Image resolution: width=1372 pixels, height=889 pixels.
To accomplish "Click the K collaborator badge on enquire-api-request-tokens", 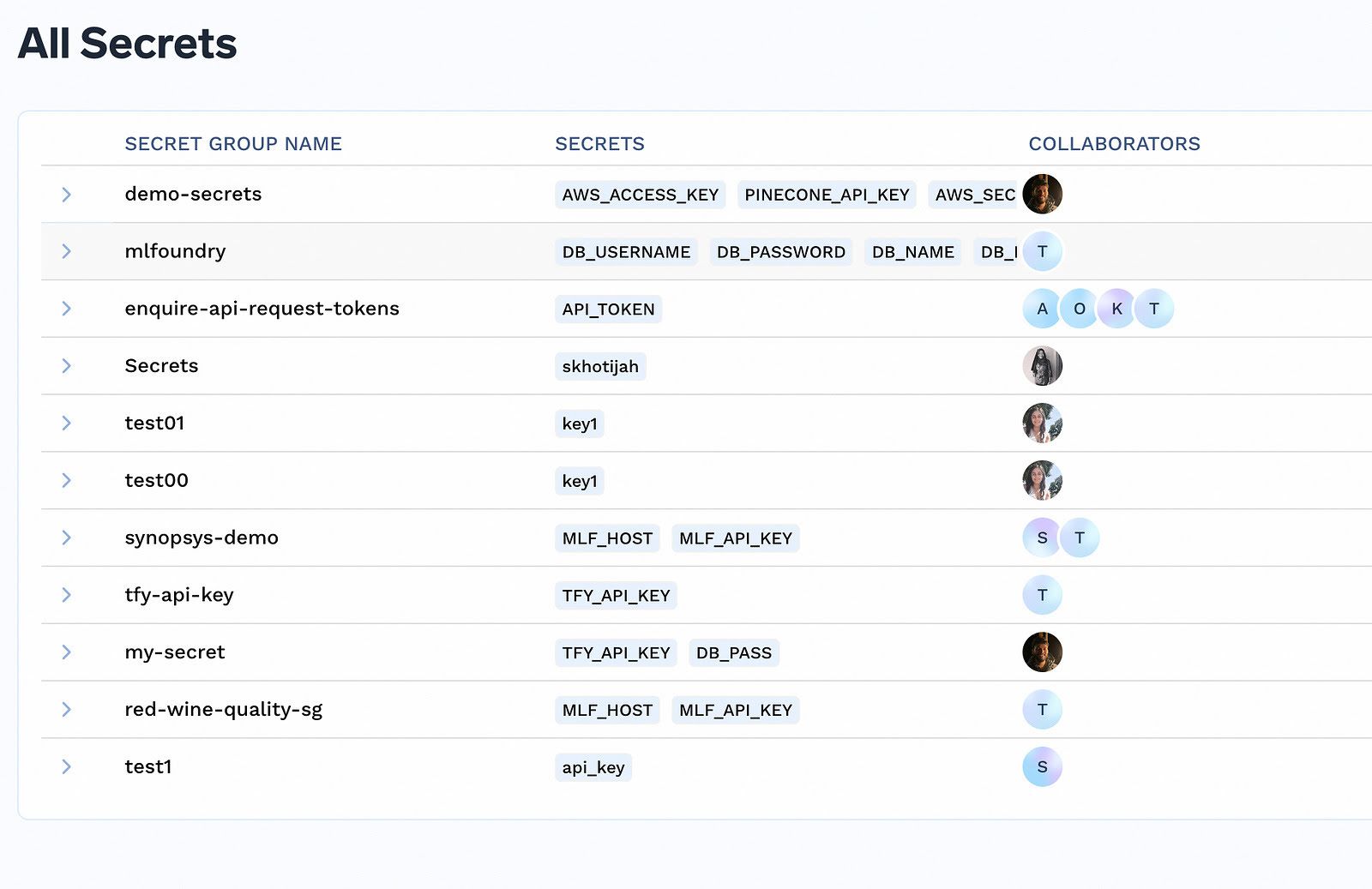I will click(1116, 309).
